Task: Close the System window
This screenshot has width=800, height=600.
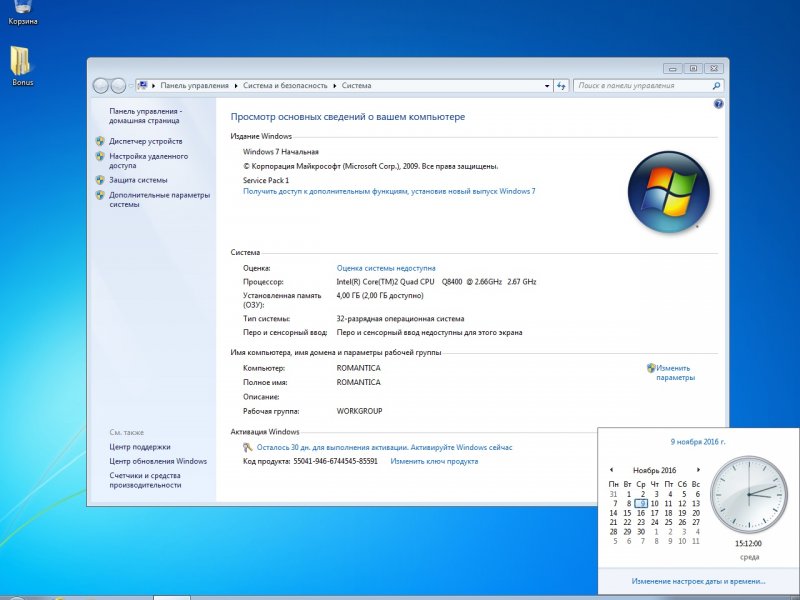Action: [x=714, y=68]
